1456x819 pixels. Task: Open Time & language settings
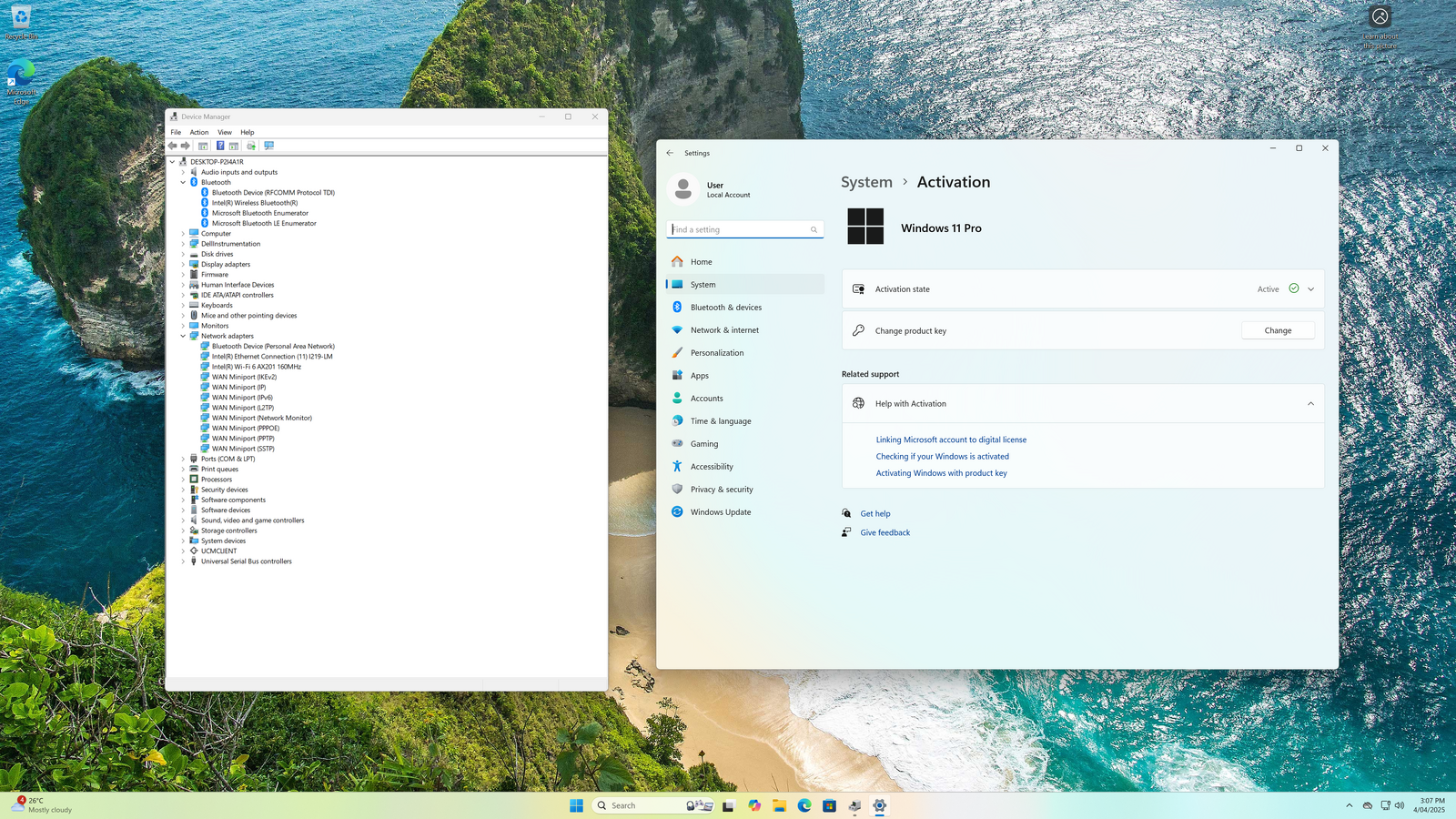coord(745,421)
